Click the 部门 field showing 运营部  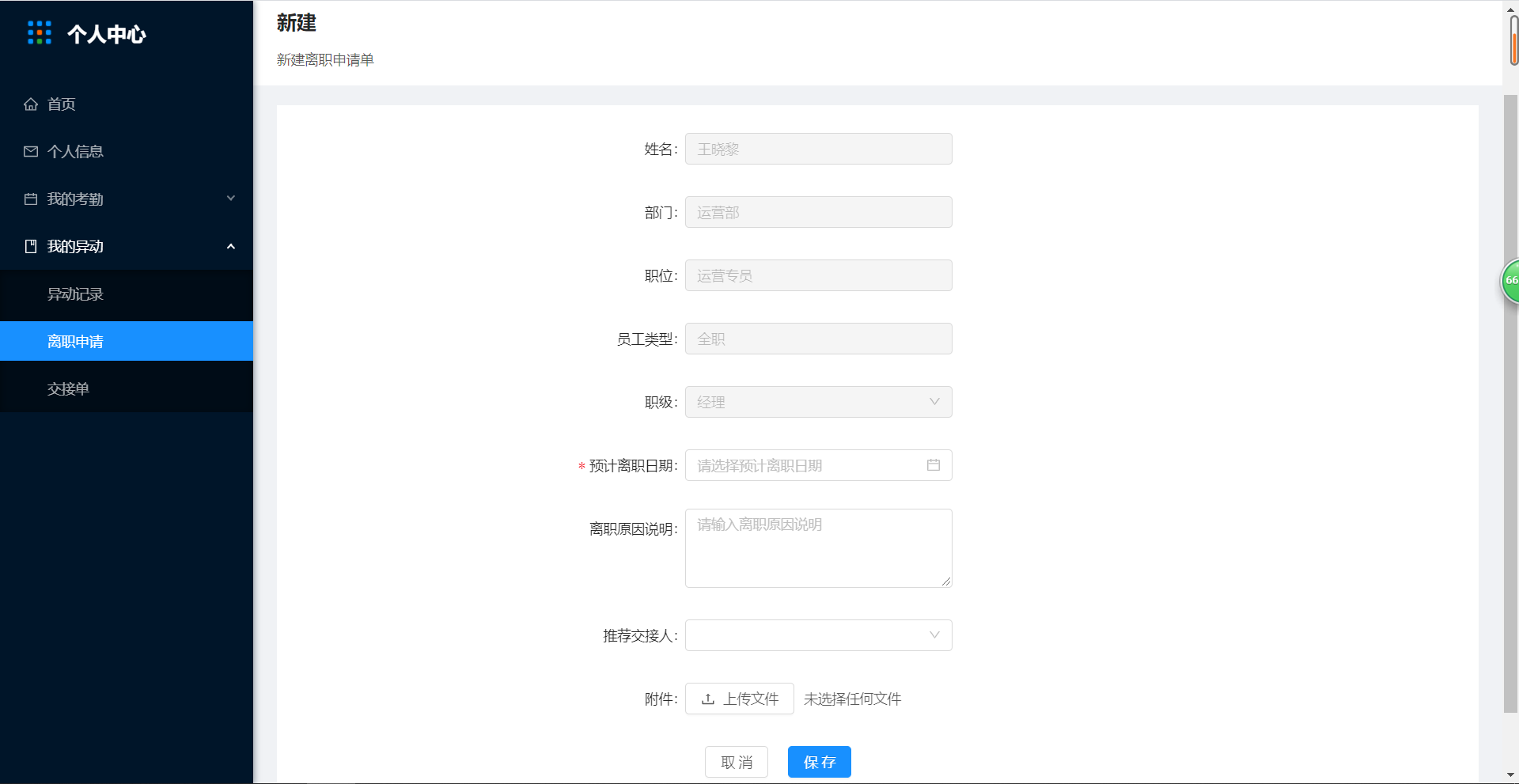coord(818,212)
